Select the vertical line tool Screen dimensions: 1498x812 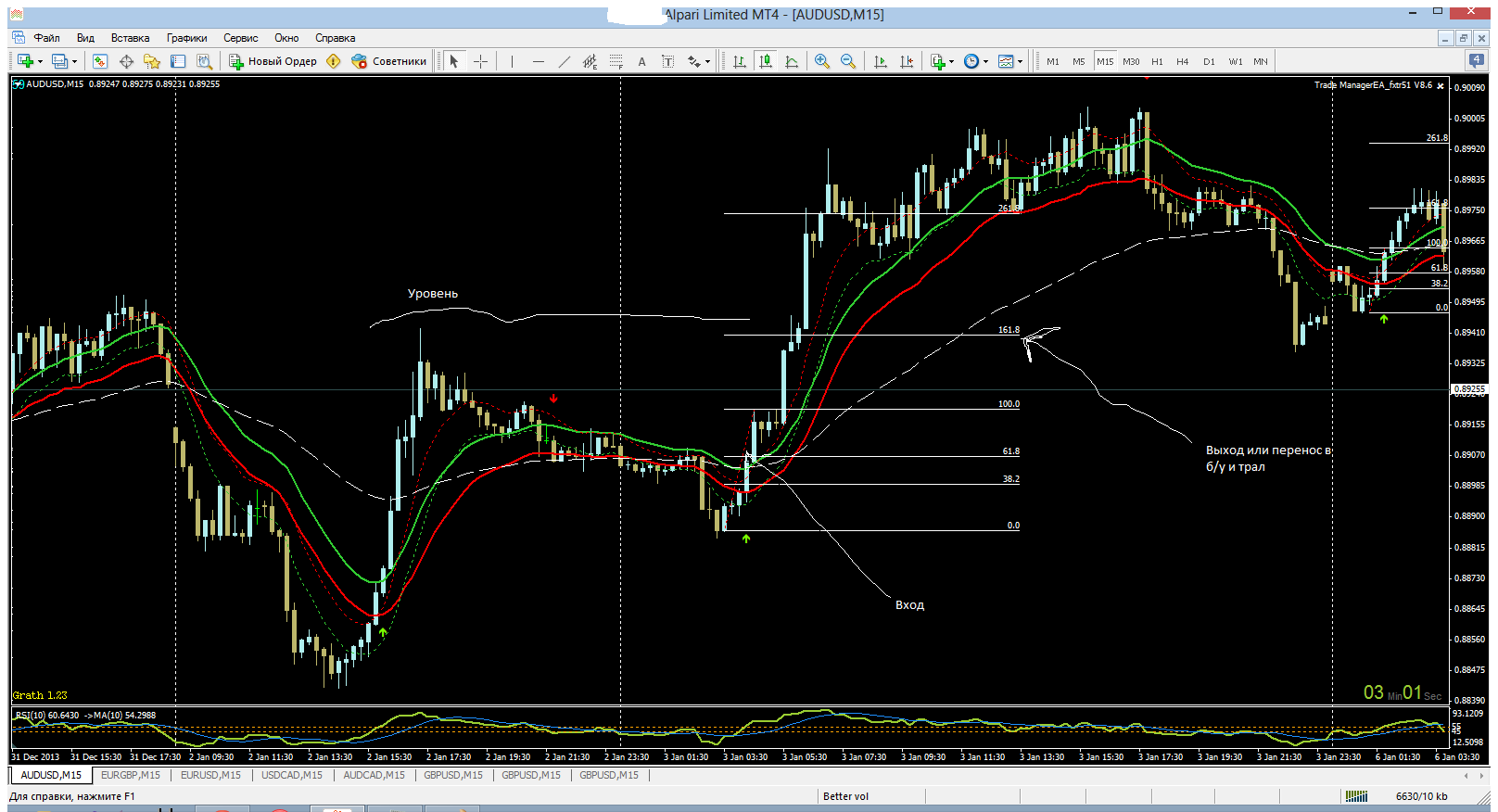512,61
